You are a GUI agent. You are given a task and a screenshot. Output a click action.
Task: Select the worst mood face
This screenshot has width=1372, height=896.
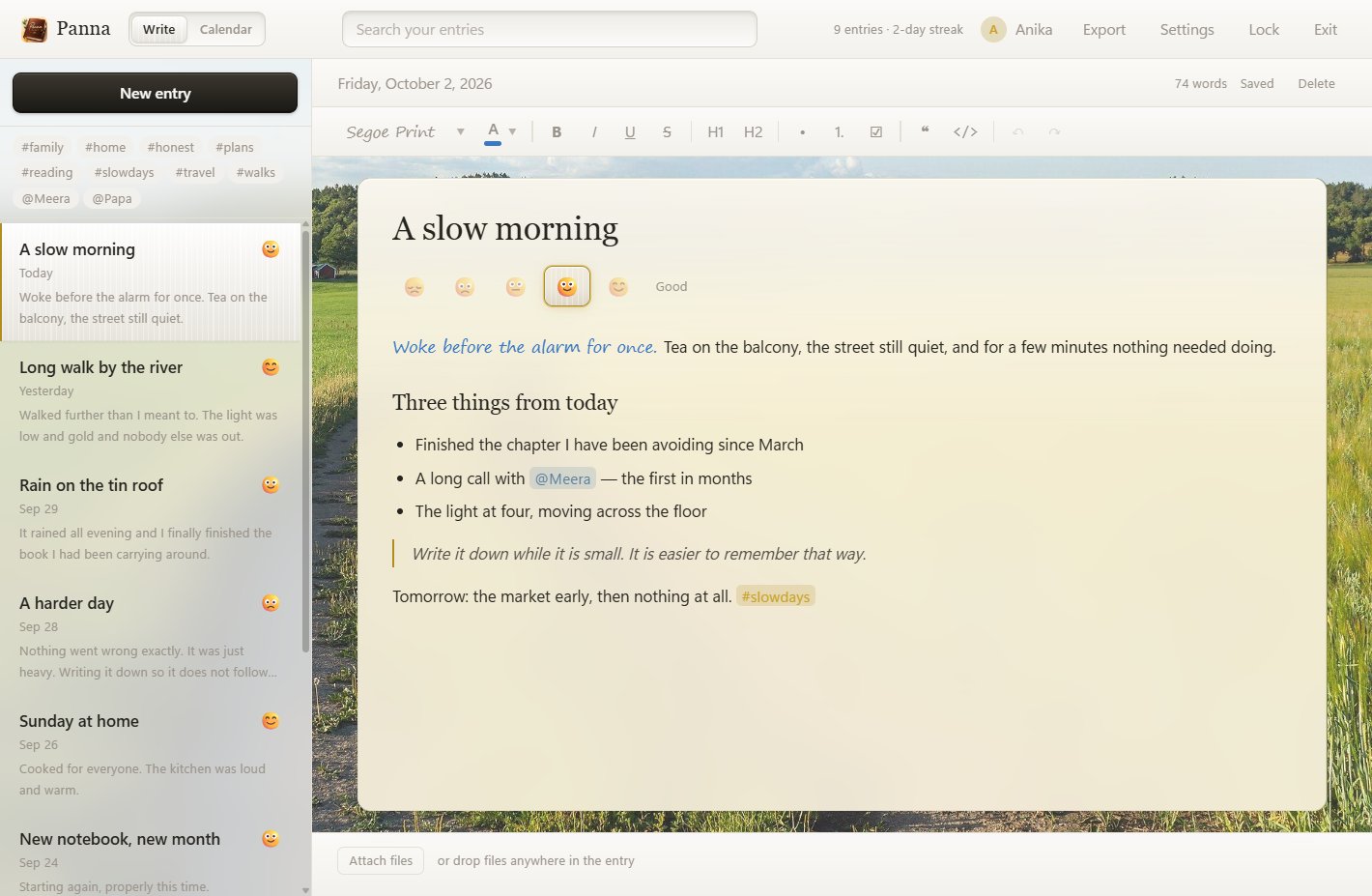[414, 286]
